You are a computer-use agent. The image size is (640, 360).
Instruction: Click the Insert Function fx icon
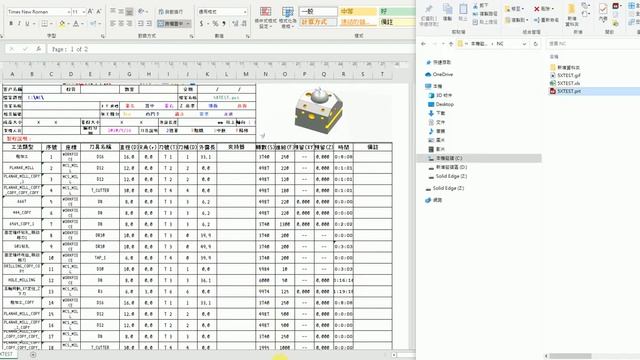coord(38,49)
